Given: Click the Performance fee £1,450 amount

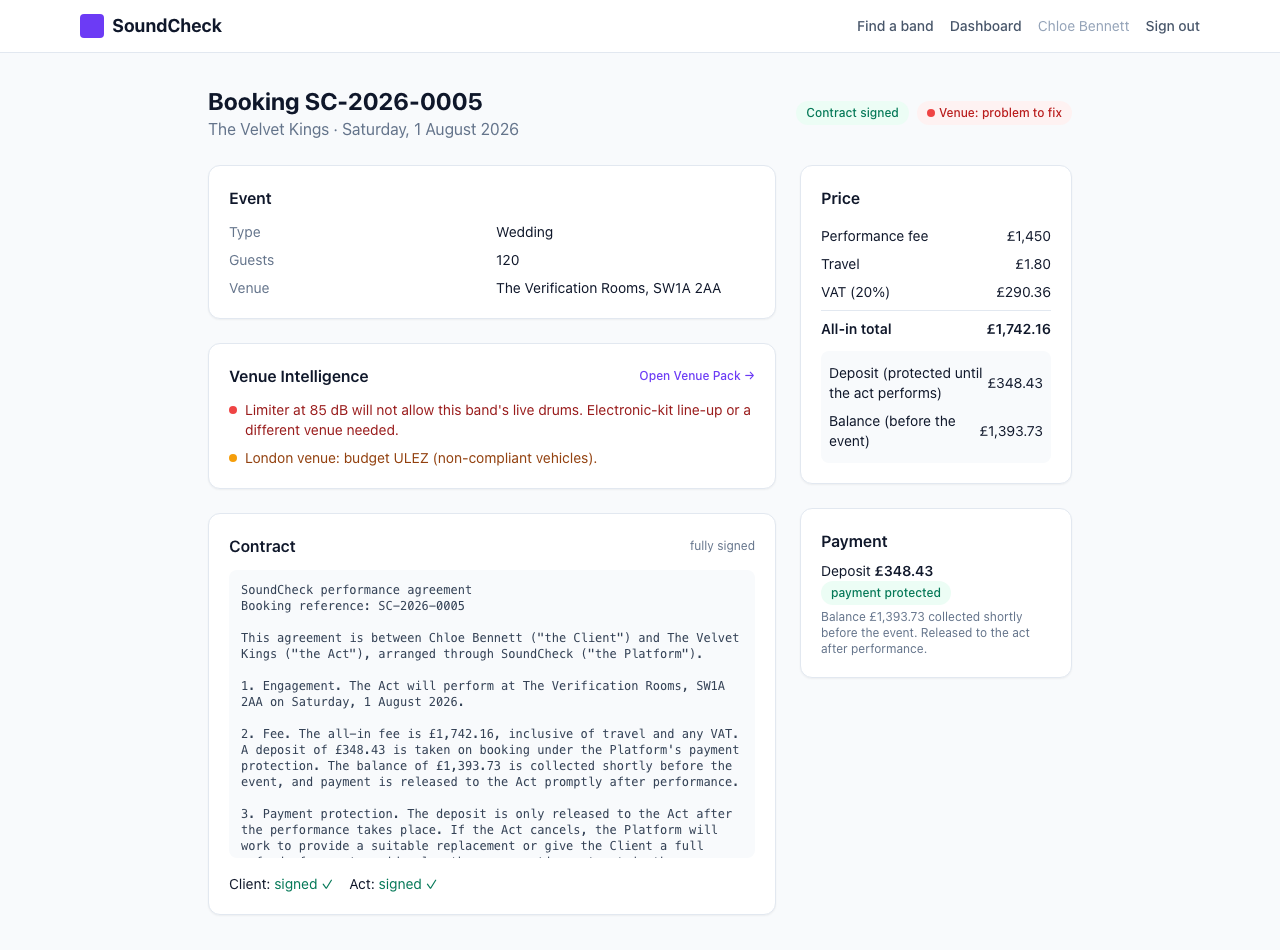Looking at the screenshot, I should (1029, 236).
